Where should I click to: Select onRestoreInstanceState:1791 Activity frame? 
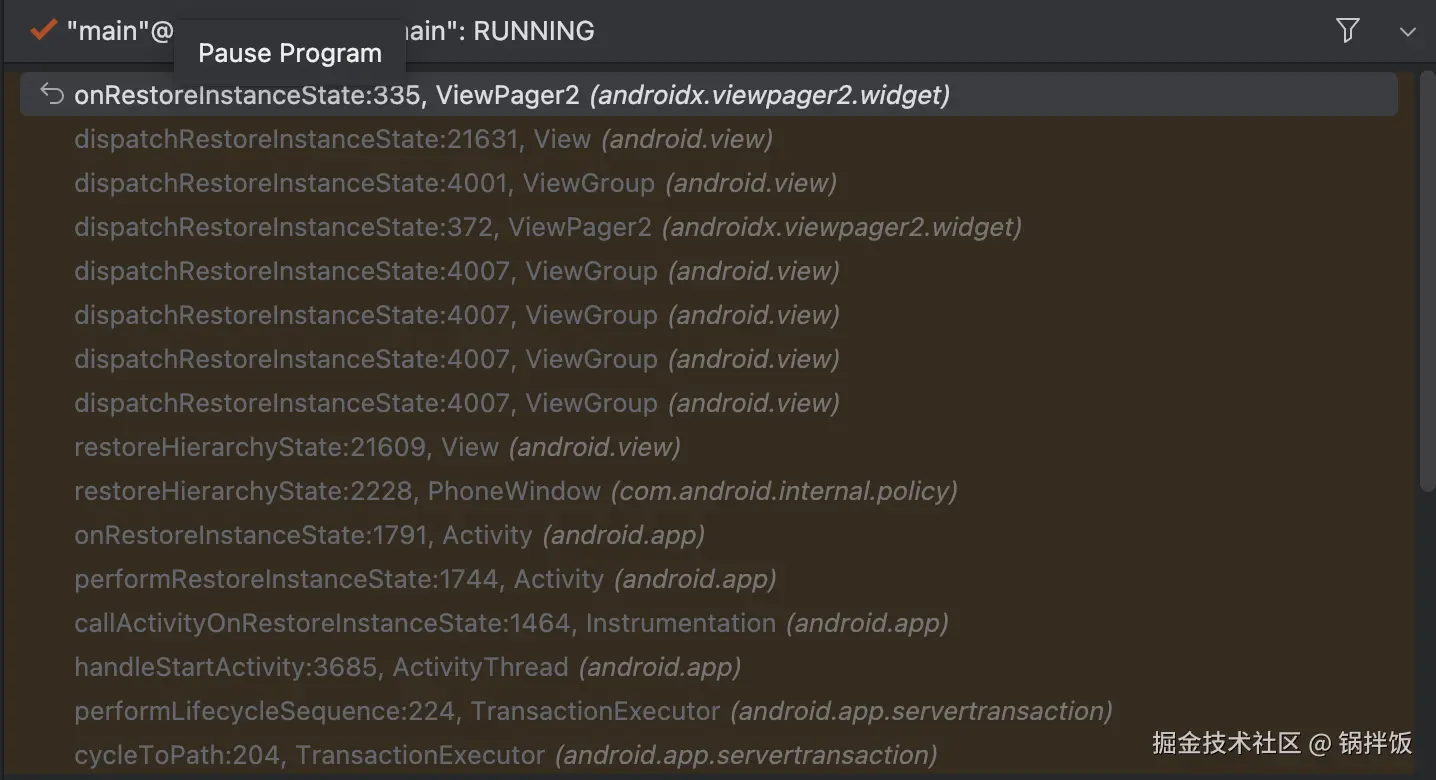tap(389, 535)
